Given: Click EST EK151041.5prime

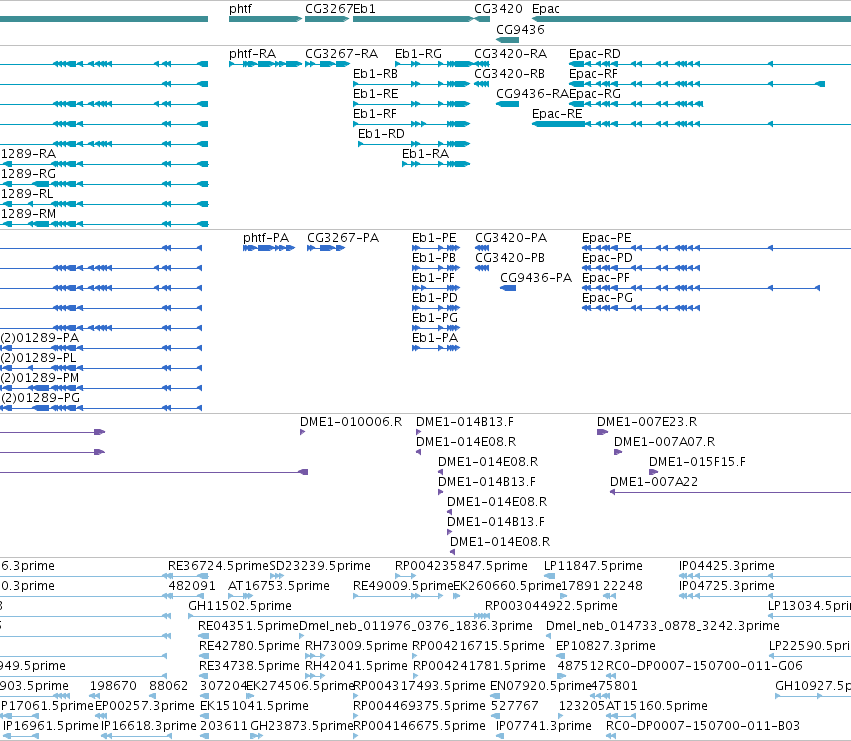Looking at the screenshot, I should (x=205, y=716).
